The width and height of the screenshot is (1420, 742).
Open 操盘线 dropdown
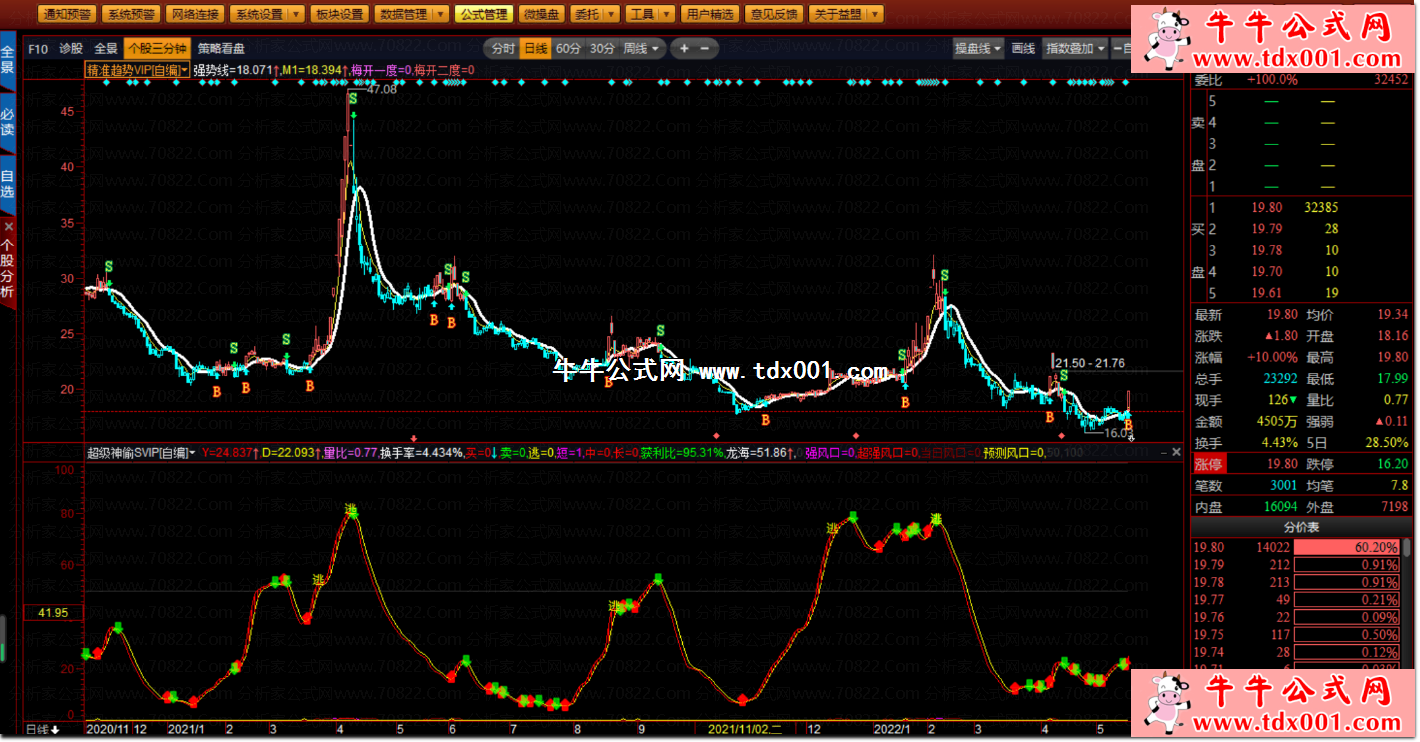click(978, 48)
